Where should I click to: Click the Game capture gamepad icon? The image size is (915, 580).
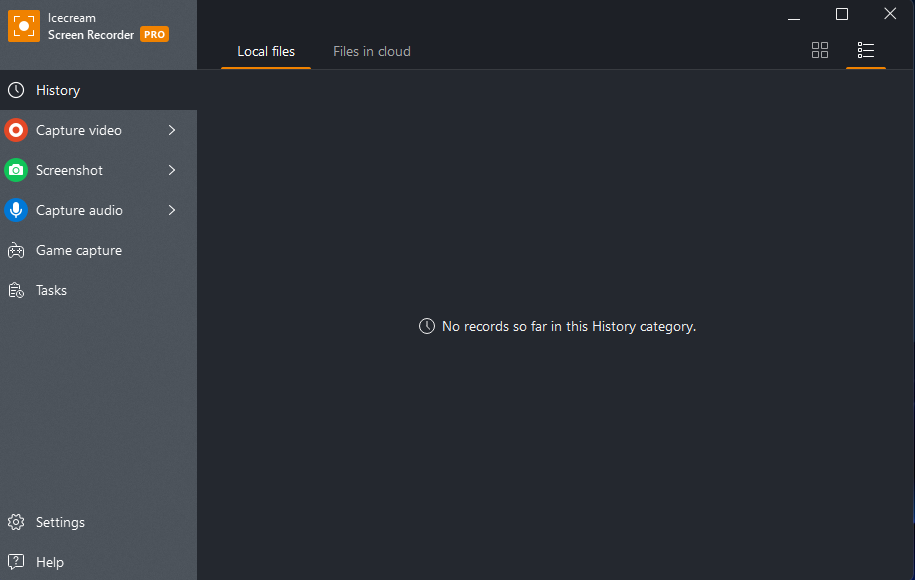tap(16, 250)
